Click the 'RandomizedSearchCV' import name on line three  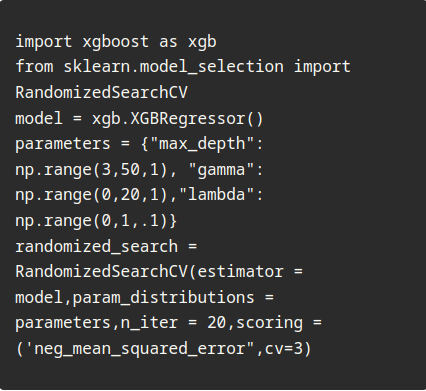101,92
